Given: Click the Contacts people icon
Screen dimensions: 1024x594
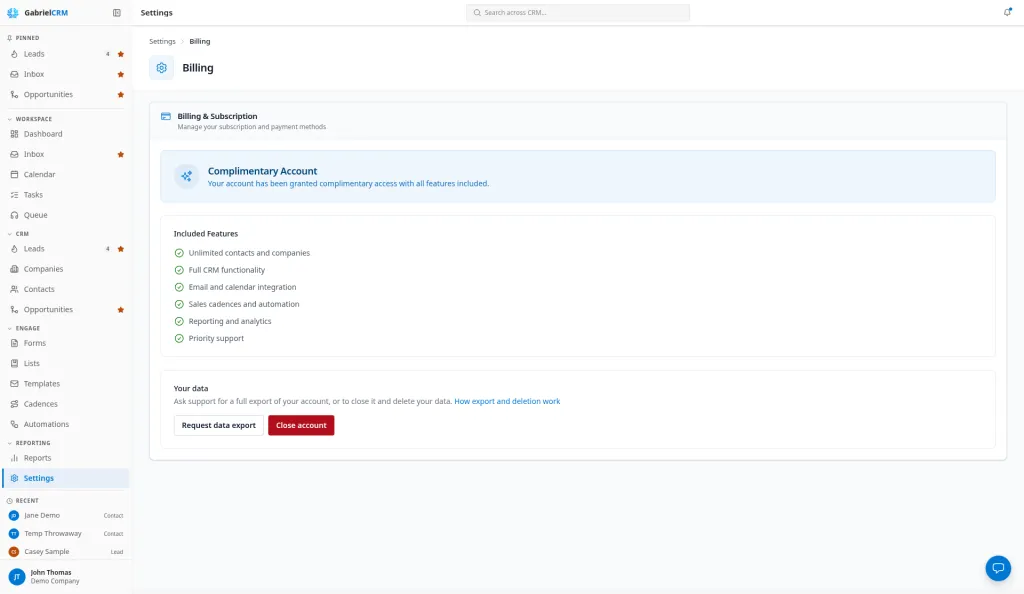Looking at the screenshot, I should pos(14,289).
